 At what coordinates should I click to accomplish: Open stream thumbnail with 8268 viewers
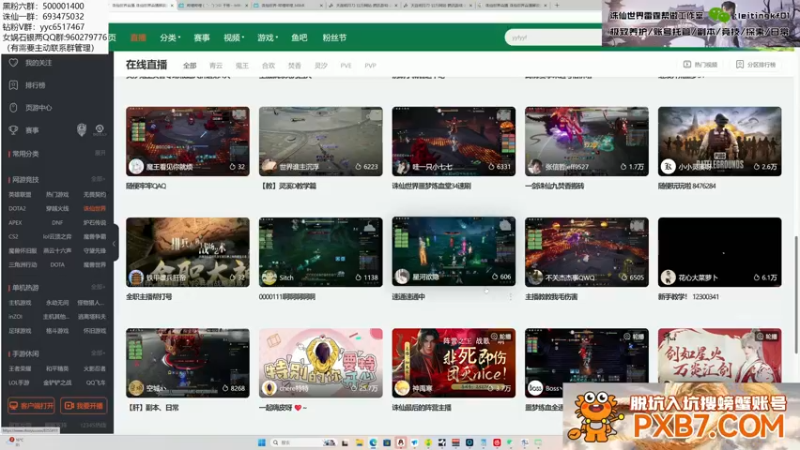(188, 363)
